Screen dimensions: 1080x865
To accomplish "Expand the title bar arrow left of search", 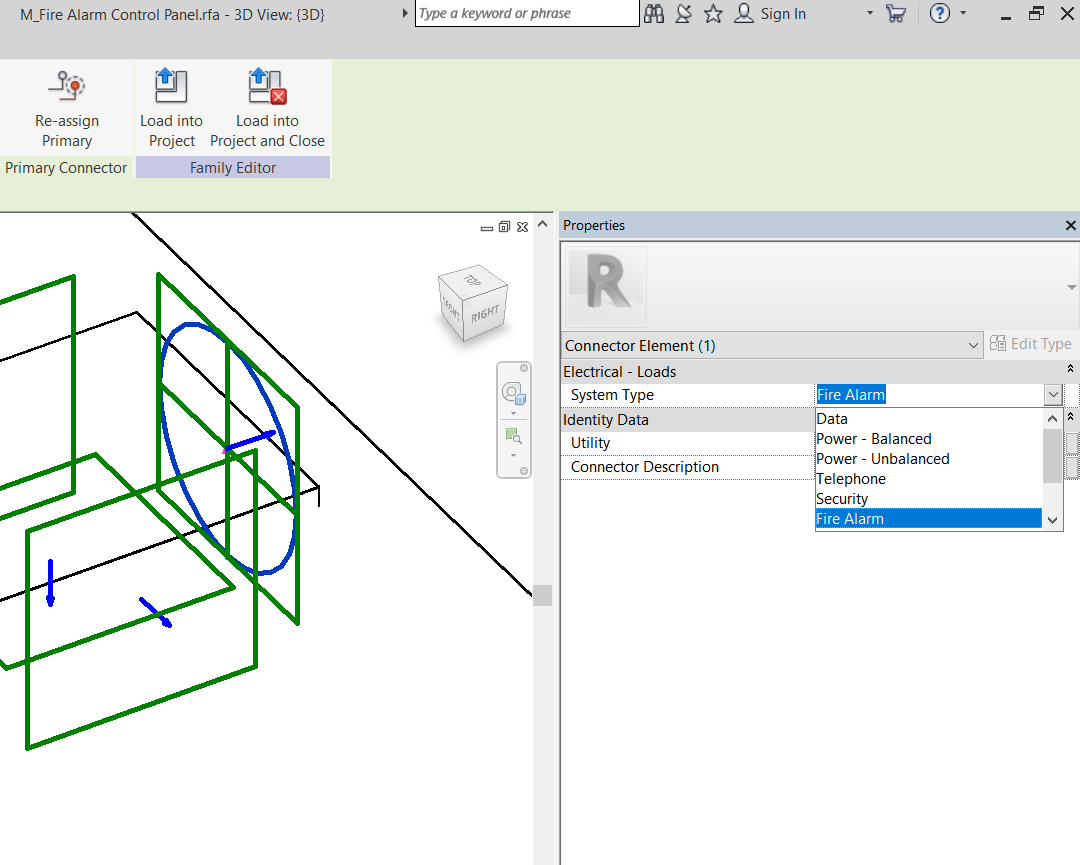I will click(x=405, y=13).
